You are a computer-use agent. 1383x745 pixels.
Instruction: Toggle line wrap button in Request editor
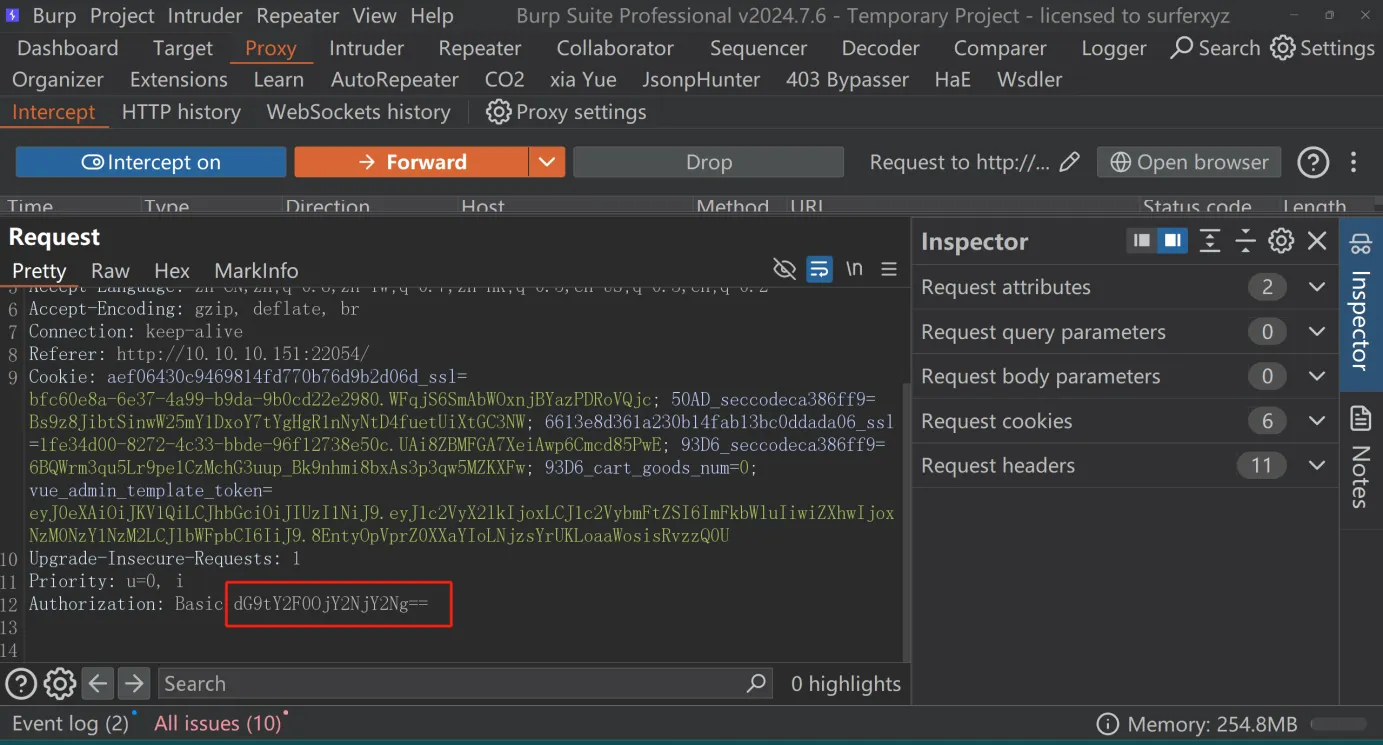[x=820, y=269]
